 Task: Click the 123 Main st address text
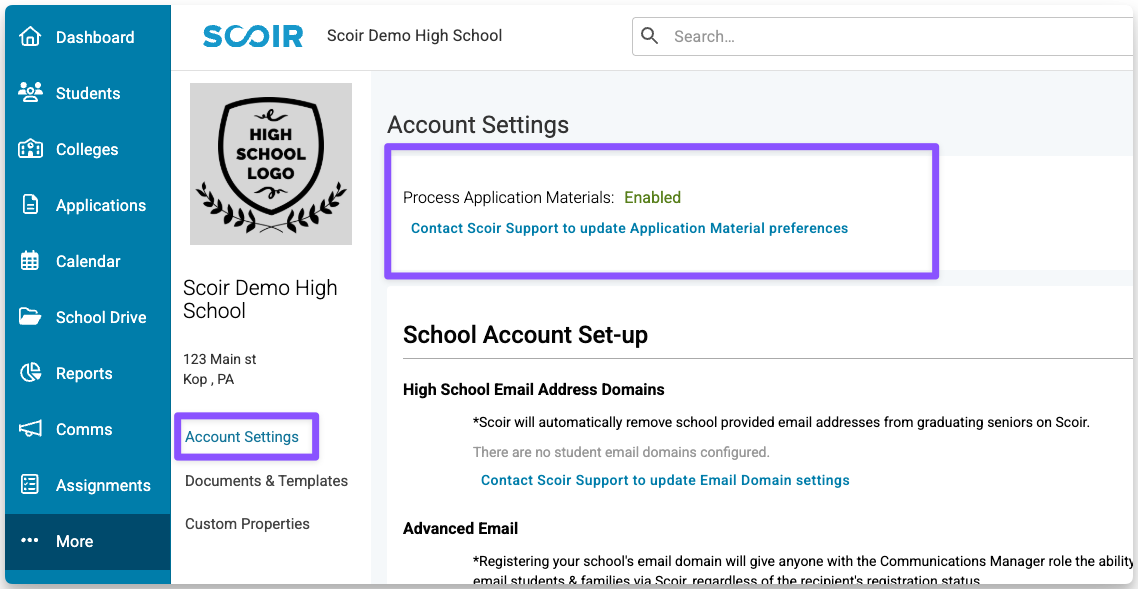pyautogui.click(x=220, y=359)
